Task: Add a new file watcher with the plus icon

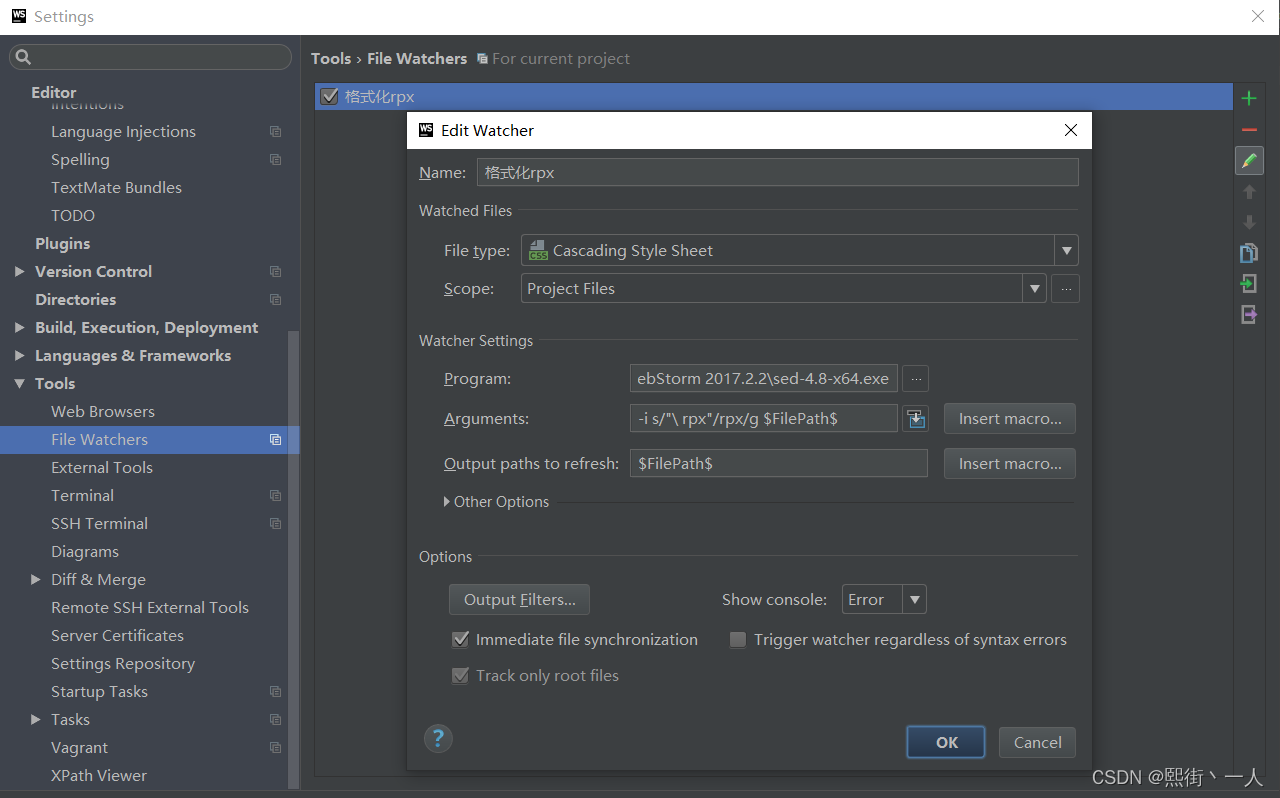Action: (x=1248, y=98)
